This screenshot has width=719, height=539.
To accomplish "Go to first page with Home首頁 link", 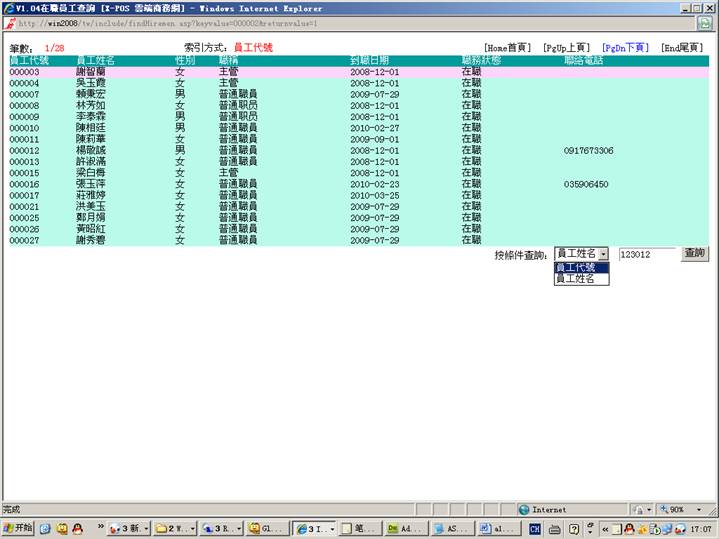I will pos(508,47).
